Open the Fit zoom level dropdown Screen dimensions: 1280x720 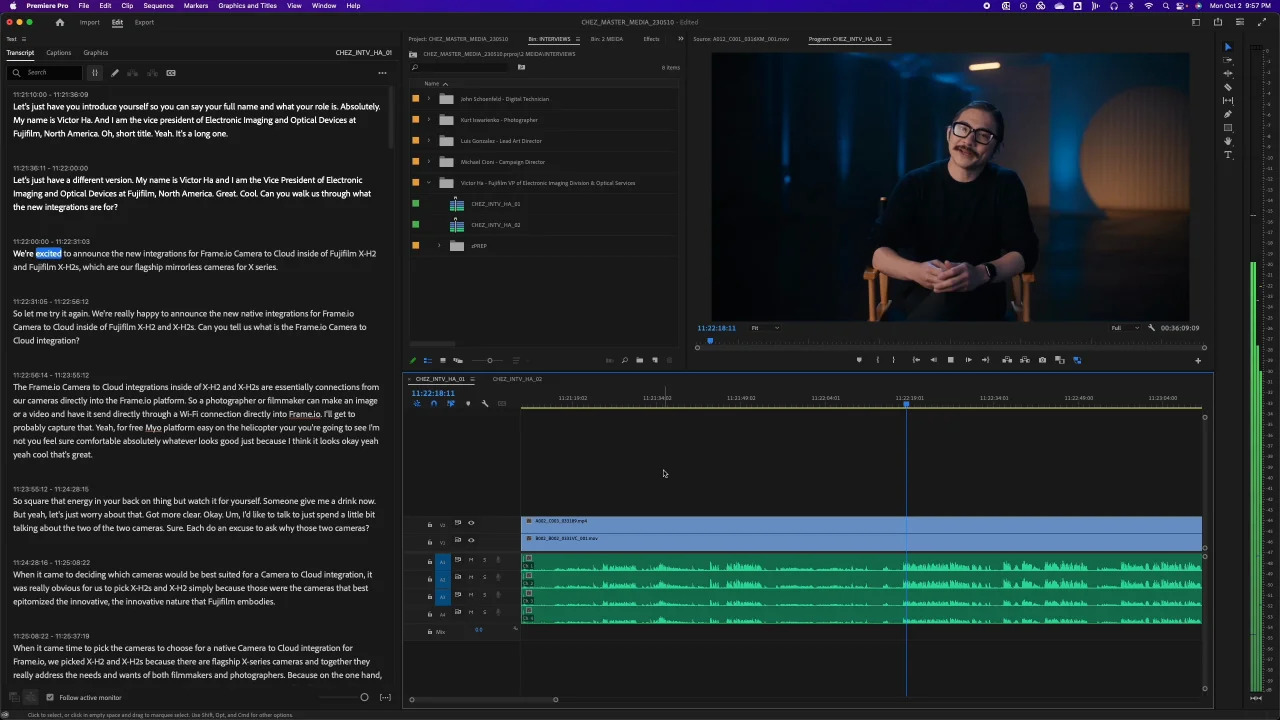pyautogui.click(x=765, y=328)
